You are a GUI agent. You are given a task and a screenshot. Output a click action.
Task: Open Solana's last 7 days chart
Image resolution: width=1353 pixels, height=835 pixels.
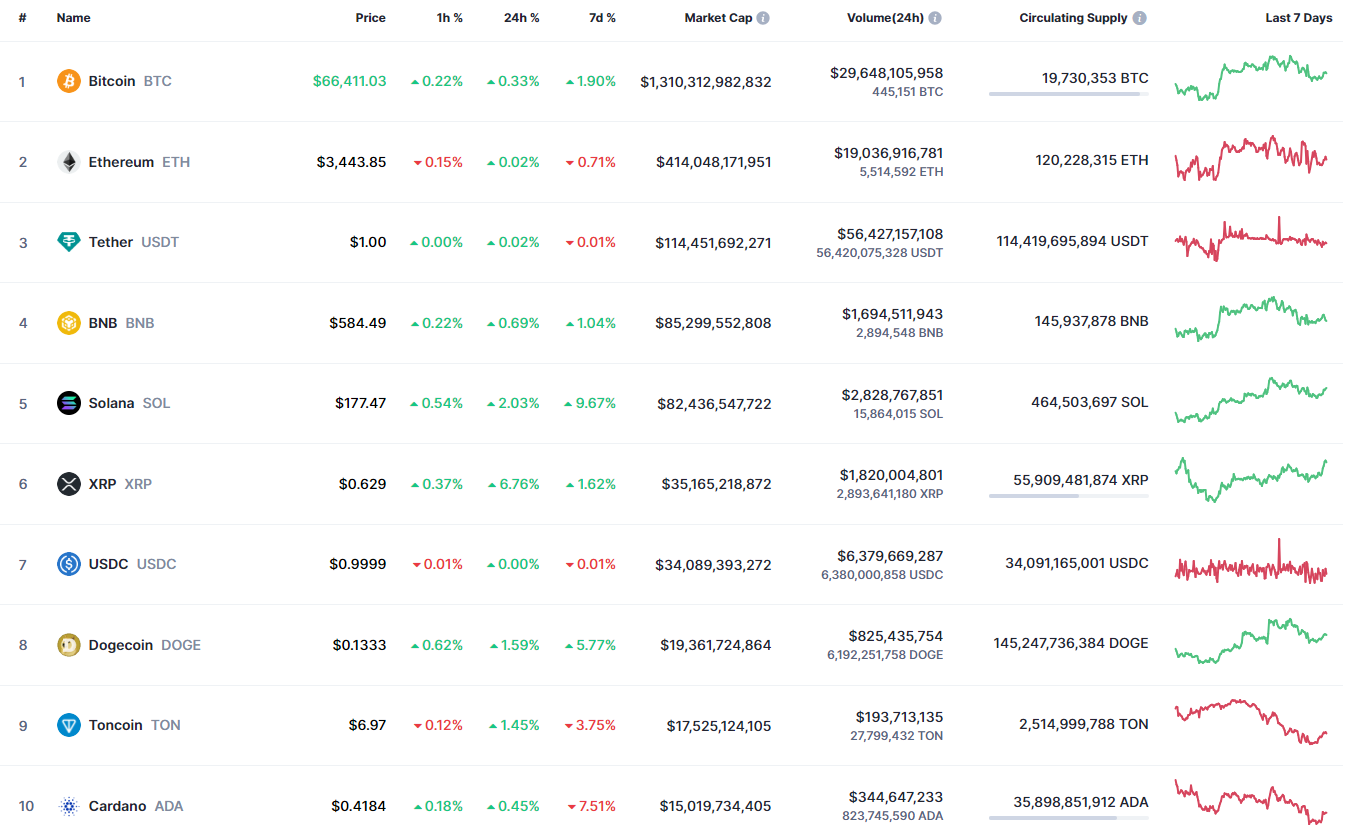[1251, 401]
